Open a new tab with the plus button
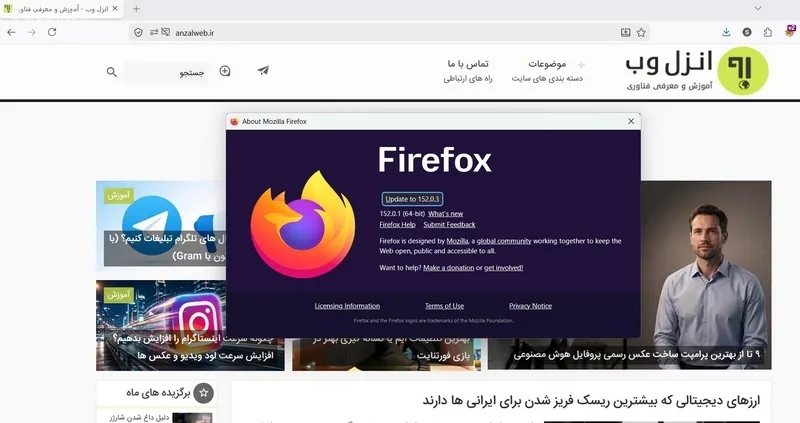The image size is (800, 423). pyautogui.click(x=136, y=9)
